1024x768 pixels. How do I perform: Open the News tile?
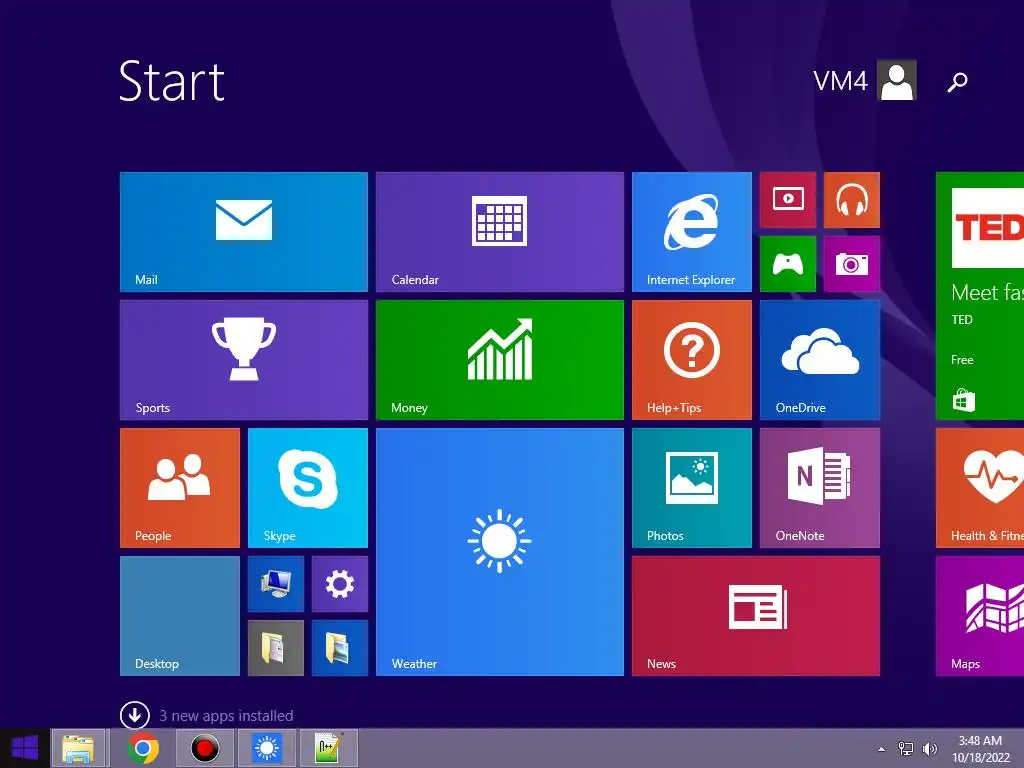tap(756, 616)
